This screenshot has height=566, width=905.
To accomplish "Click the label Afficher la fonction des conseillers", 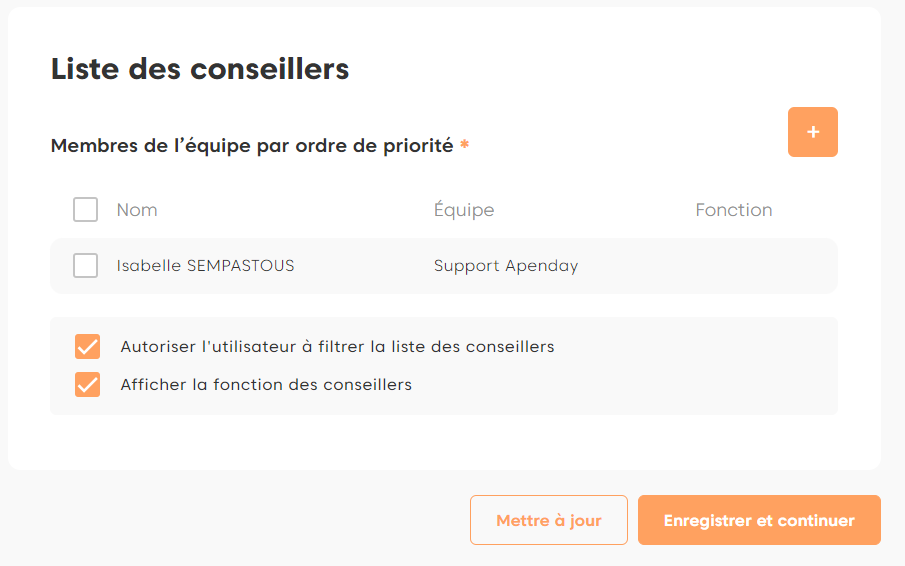I will pos(266,384).
